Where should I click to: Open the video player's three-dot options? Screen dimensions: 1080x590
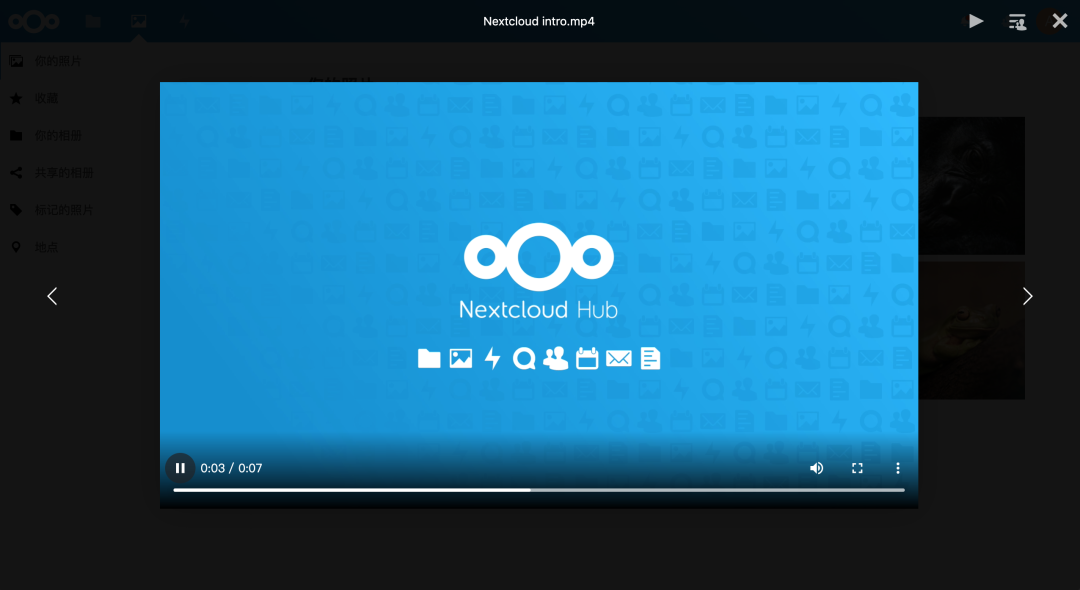897,468
